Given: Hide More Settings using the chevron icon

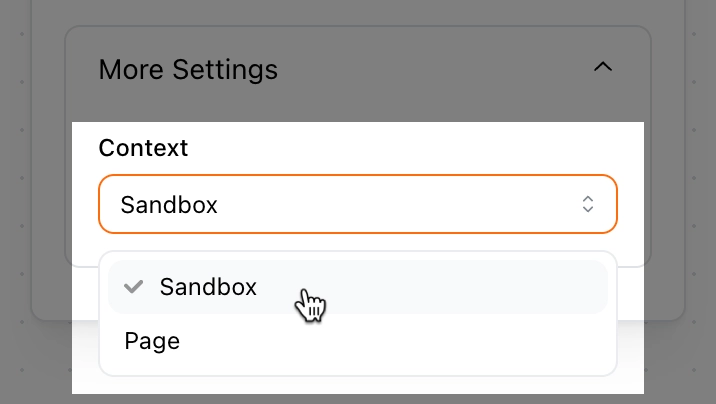Looking at the screenshot, I should tap(601, 68).
